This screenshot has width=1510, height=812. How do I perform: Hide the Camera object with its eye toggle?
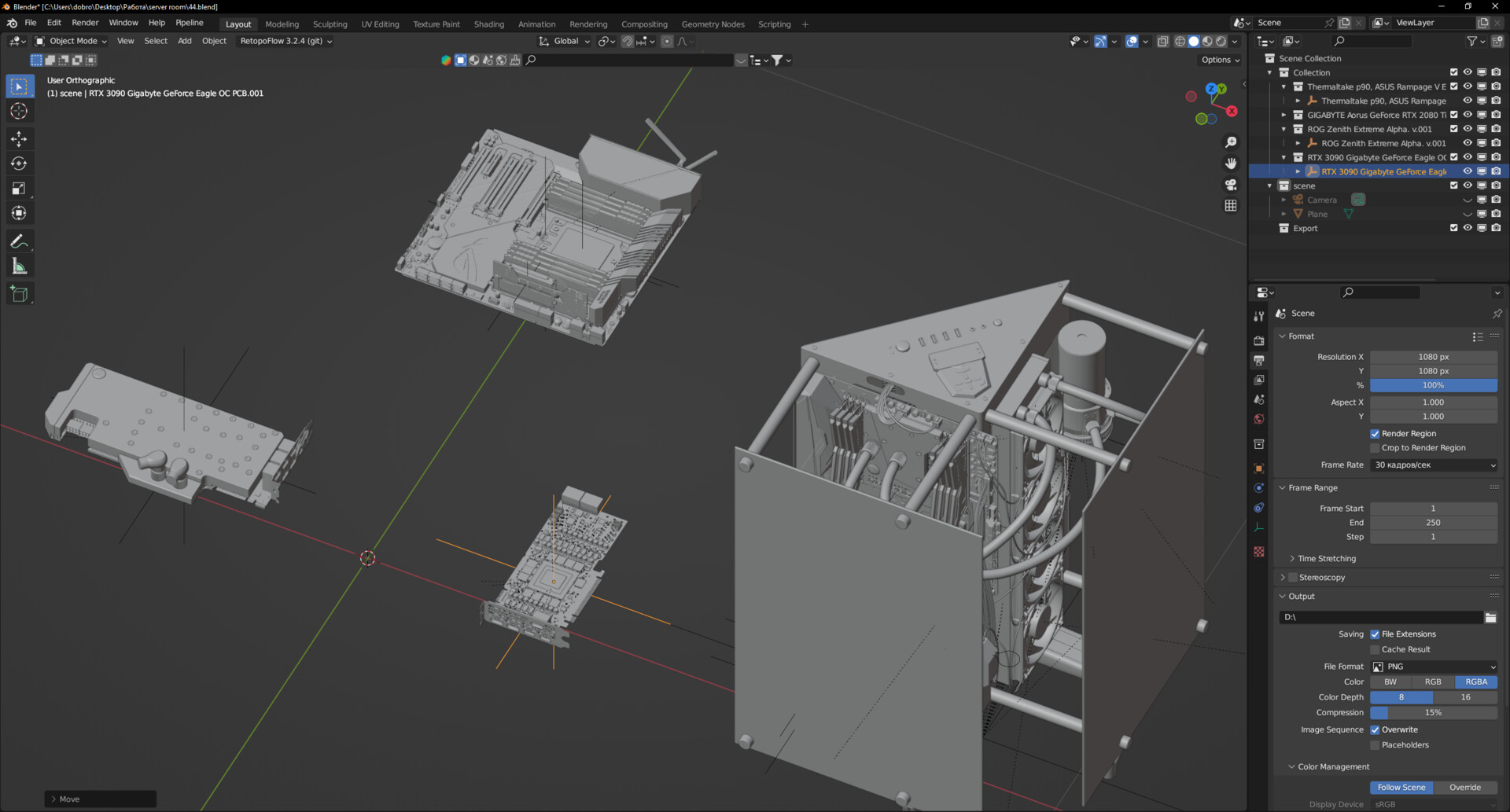click(x=1468, y=200)
